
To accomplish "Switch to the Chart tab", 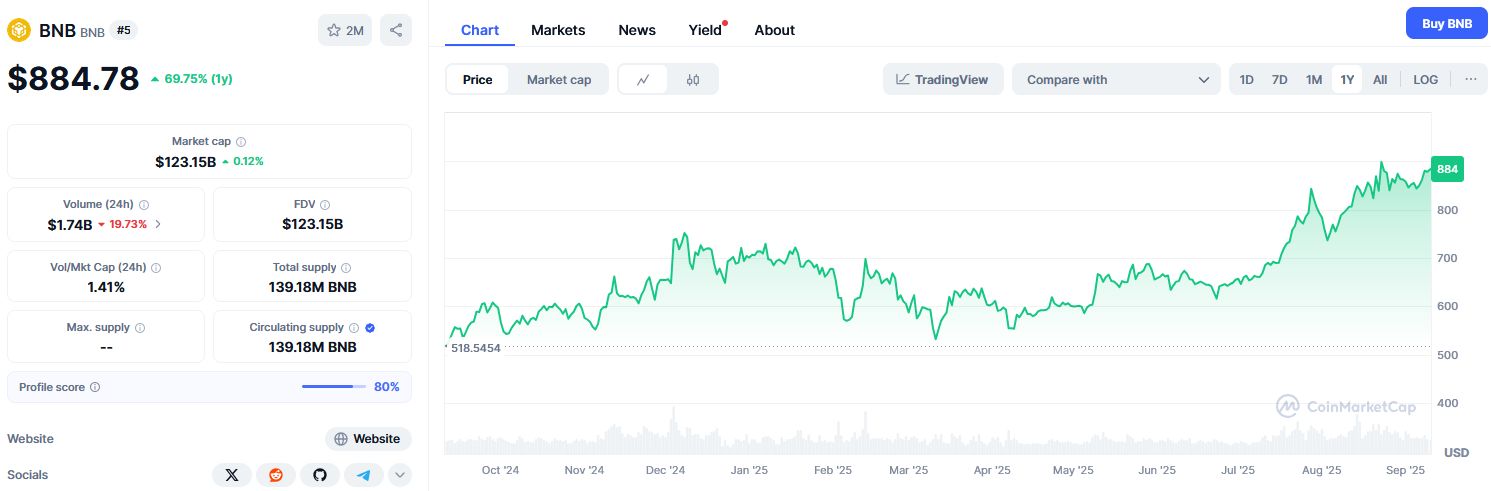I will pyautogui.click(x=480, y=30).
